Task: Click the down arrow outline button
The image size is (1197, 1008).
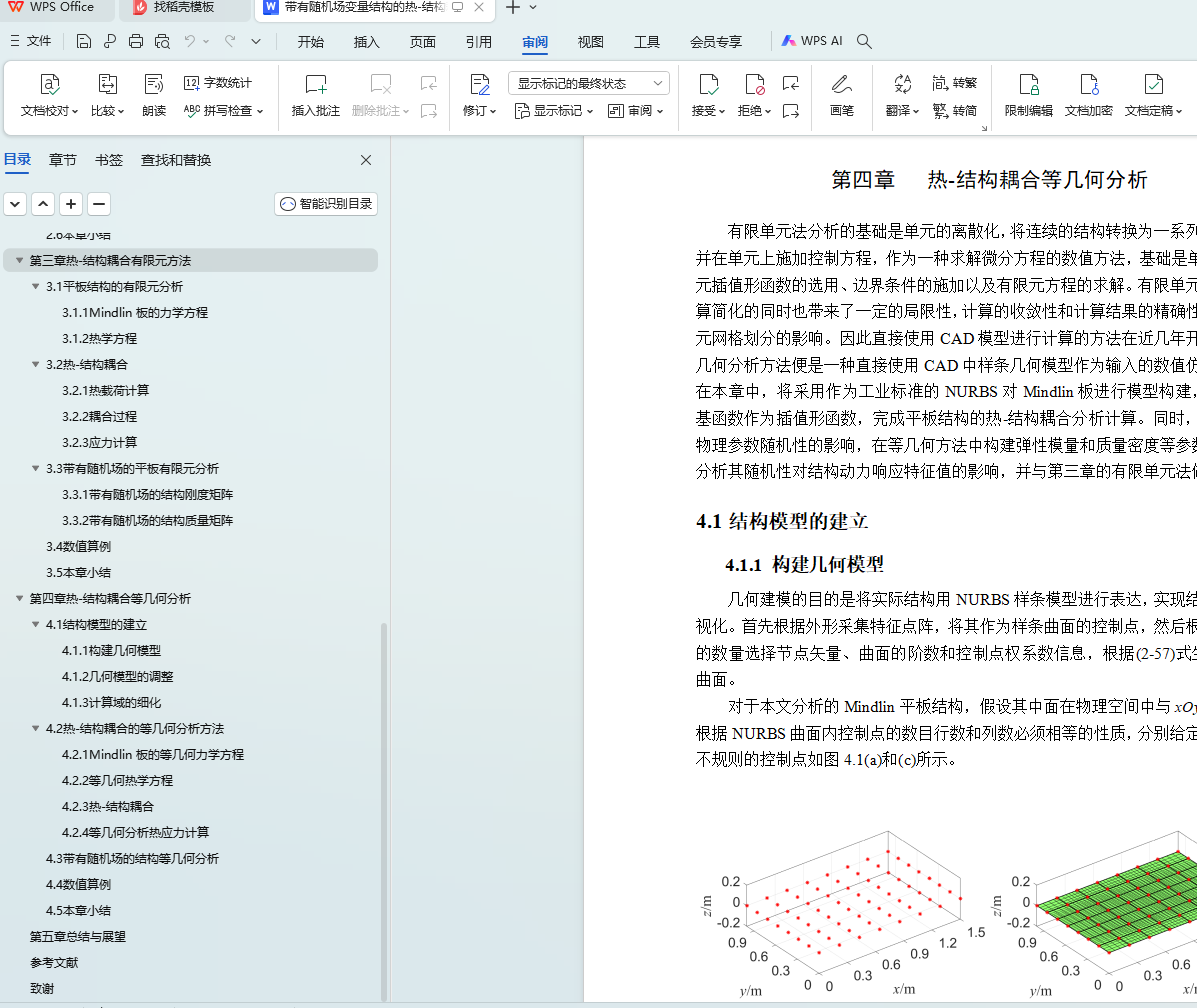Action: 15,204
